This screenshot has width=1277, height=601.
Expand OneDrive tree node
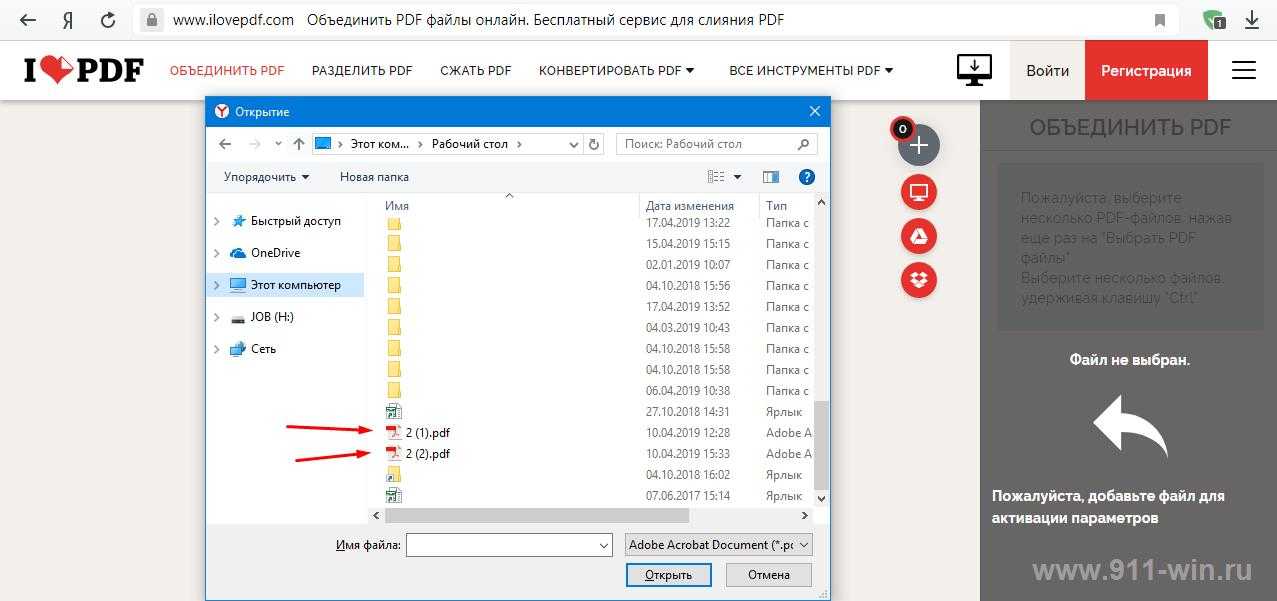217,253
